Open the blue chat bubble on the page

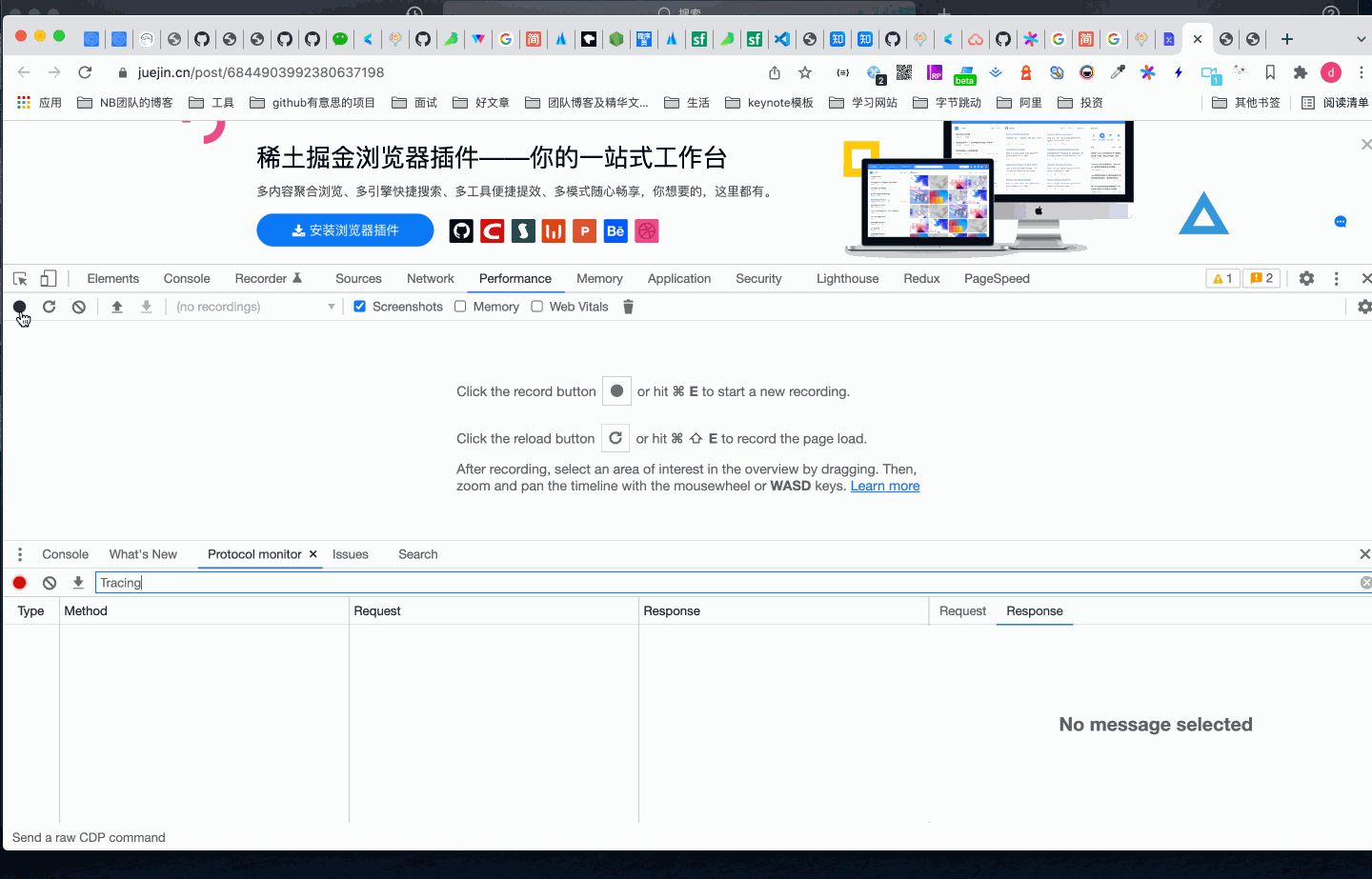(1341, 222)
